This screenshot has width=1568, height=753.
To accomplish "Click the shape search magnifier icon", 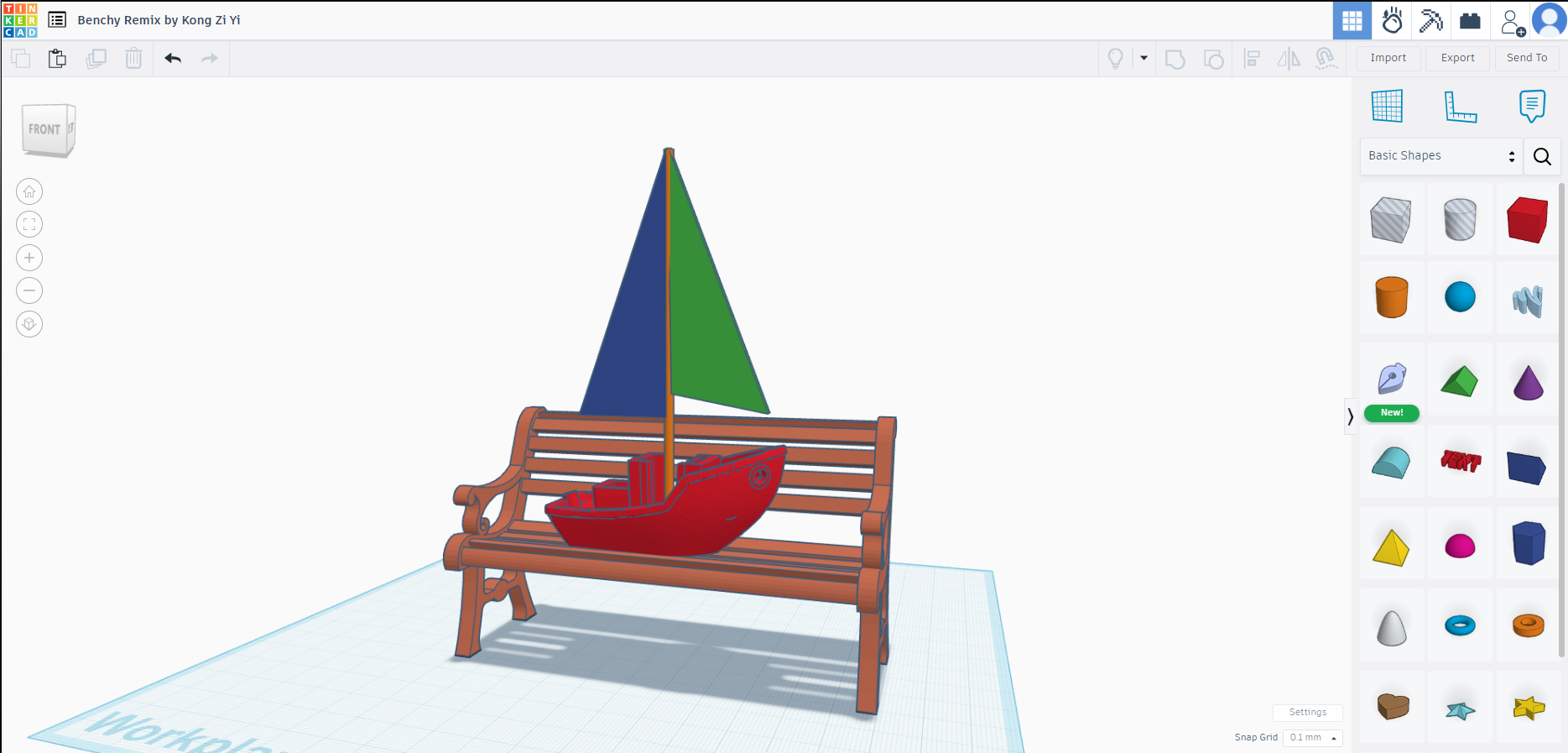I will (1542, 156).
